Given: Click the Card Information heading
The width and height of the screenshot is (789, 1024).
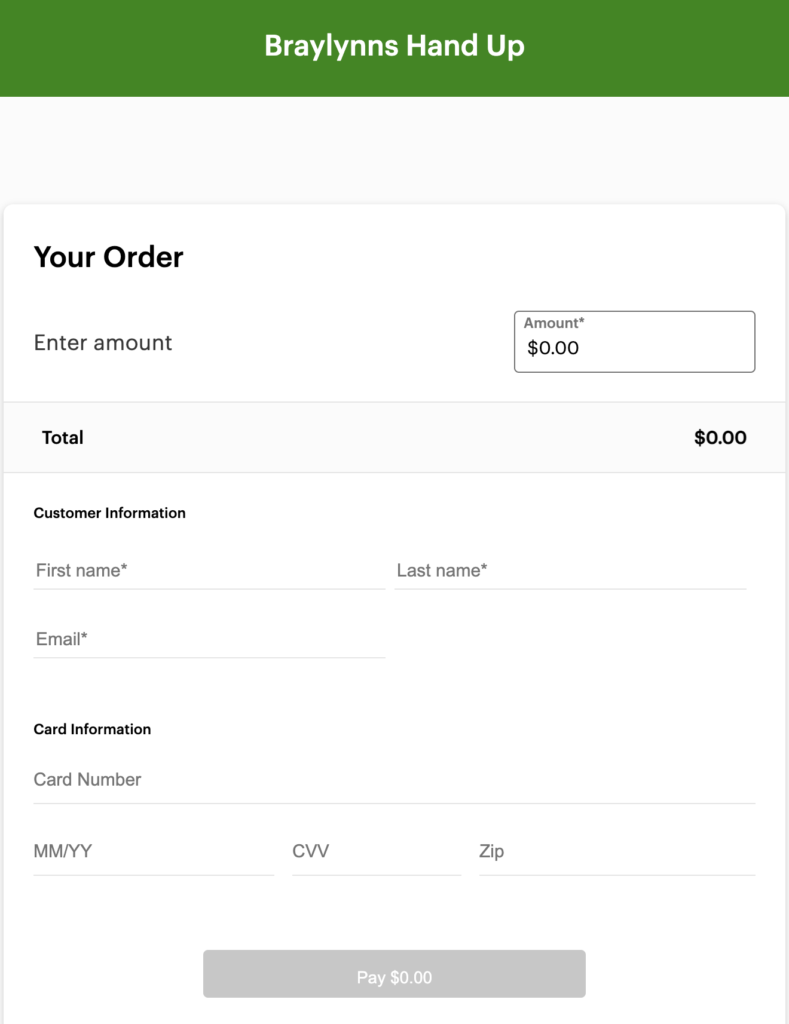Looking at the screenshot, I should point(93,729).
